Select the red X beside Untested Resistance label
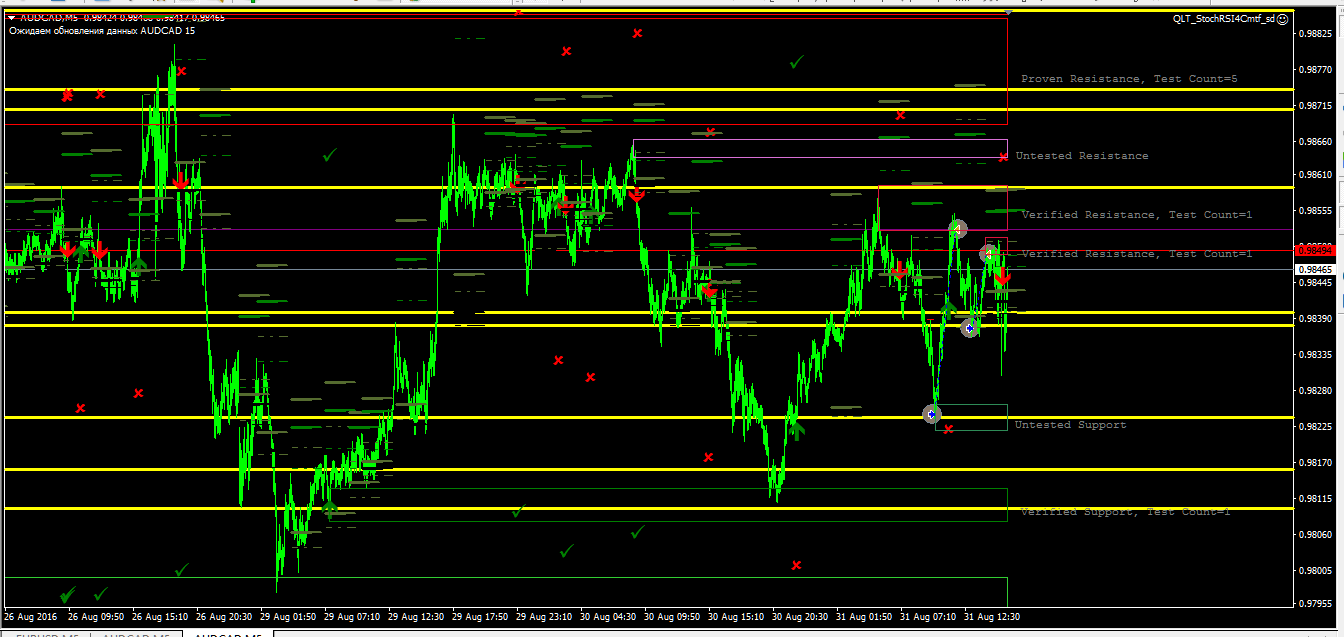The height and width of the screenshot is (637, 1344). (1003, 157)
